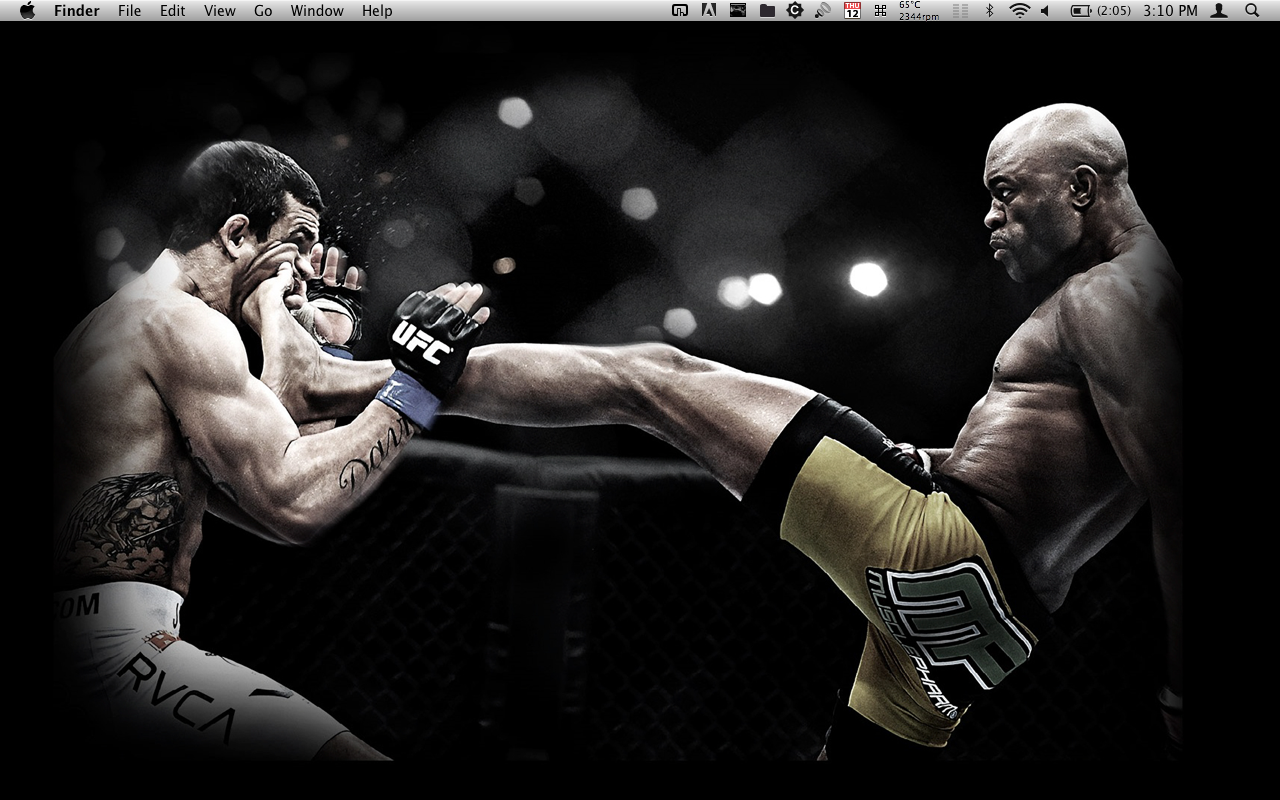The width and height of the screenshot is (1280, 800).
Task: Open the View menu
Action: tap(220, 11)
